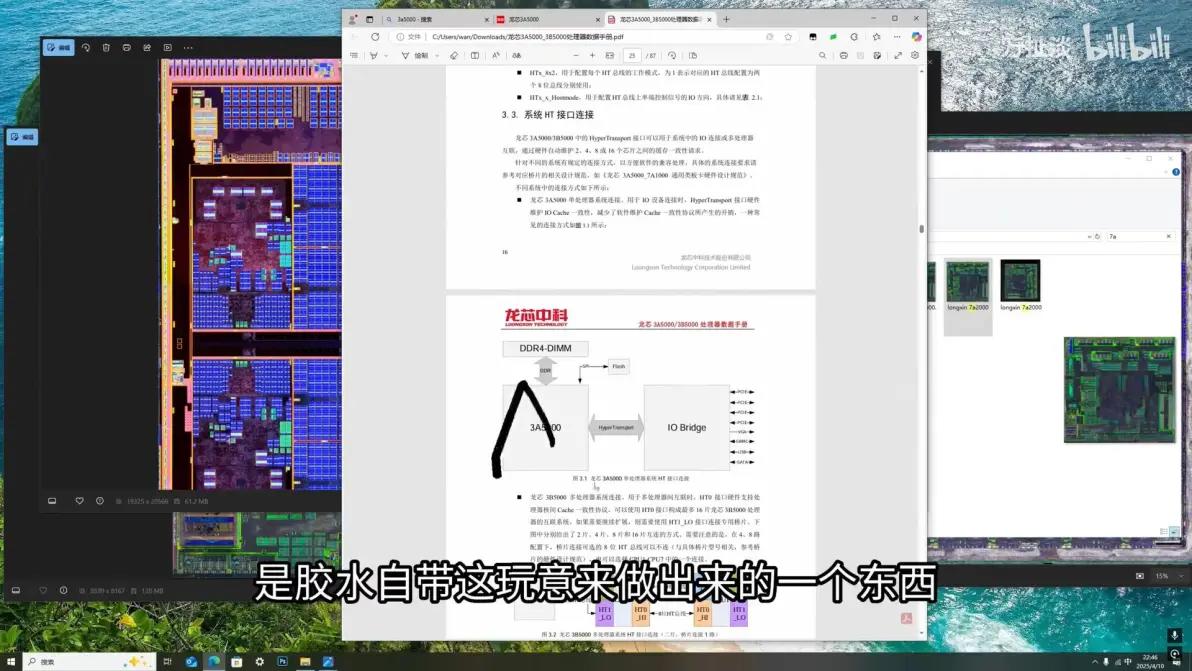The height and width of the screenshot is (671, 1192).
Task: Toggle the PDF table of contents panel
Action: coord(353,55)
